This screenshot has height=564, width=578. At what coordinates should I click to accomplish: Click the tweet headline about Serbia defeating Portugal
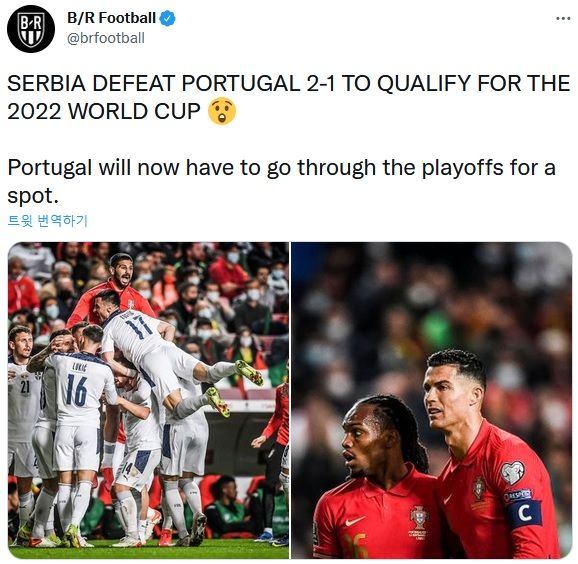[289, 97]
